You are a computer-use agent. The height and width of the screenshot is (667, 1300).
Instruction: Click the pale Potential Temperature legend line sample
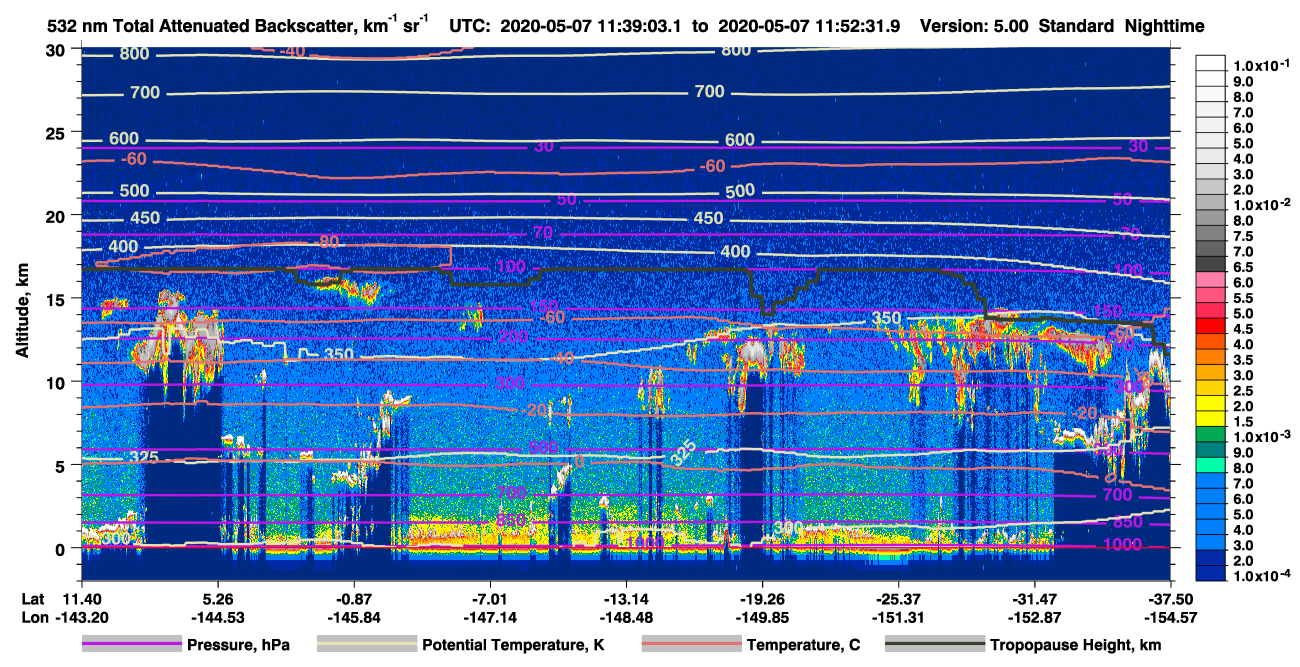tap(366, 645)
